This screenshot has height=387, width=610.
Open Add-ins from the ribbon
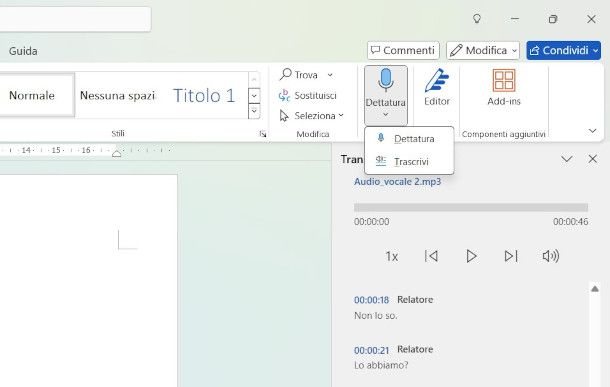point(504,87)
